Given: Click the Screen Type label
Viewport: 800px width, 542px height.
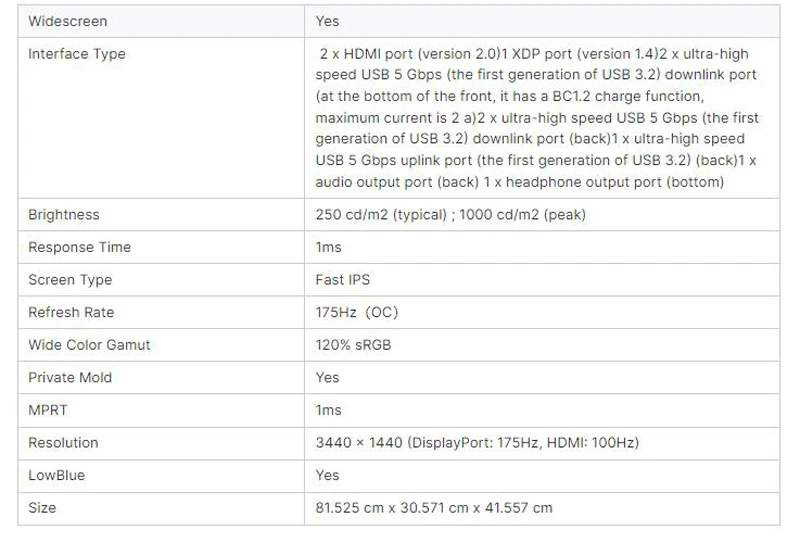Looking at the screenshot, I should (x=70, y=280).
